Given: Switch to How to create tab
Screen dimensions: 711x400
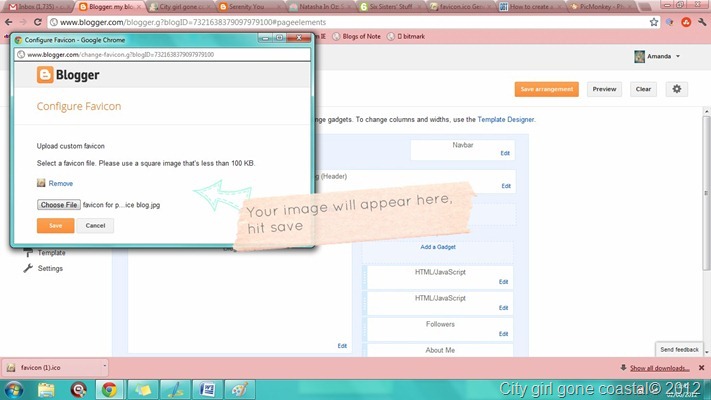Looking at the screenshot, I should (531, 6).
